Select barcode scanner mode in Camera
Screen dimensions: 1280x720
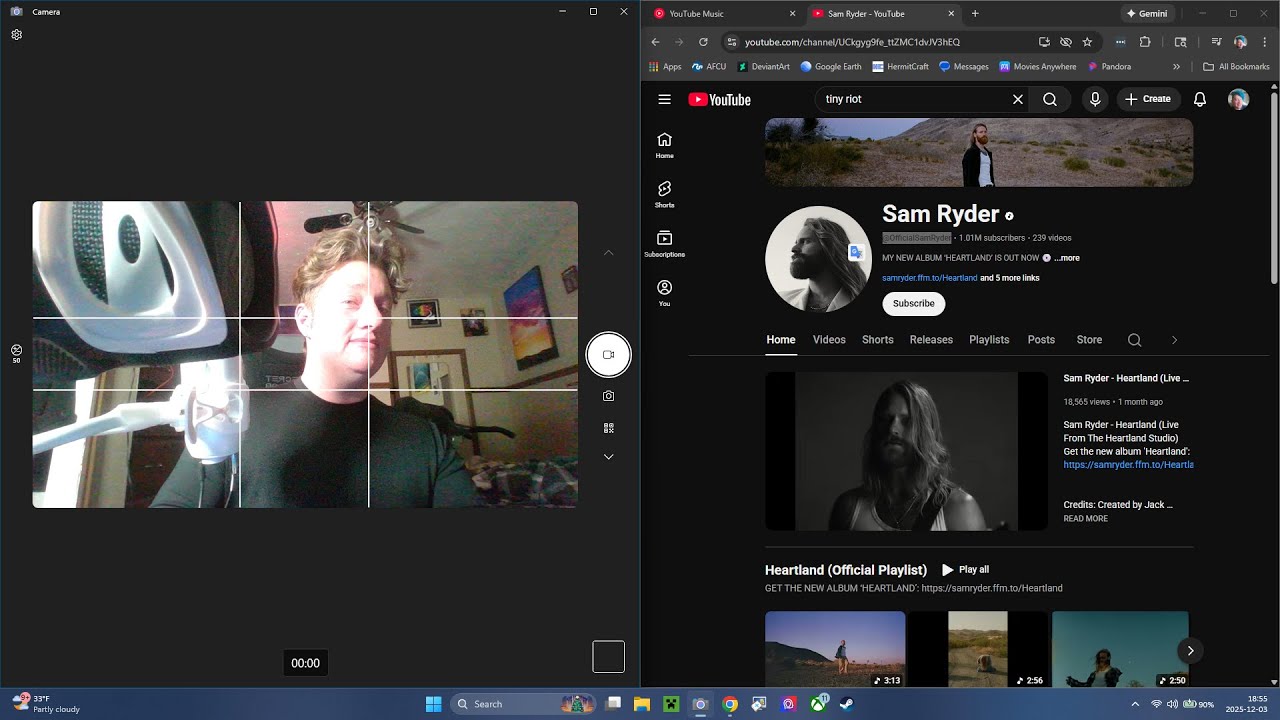pos(608,428)
